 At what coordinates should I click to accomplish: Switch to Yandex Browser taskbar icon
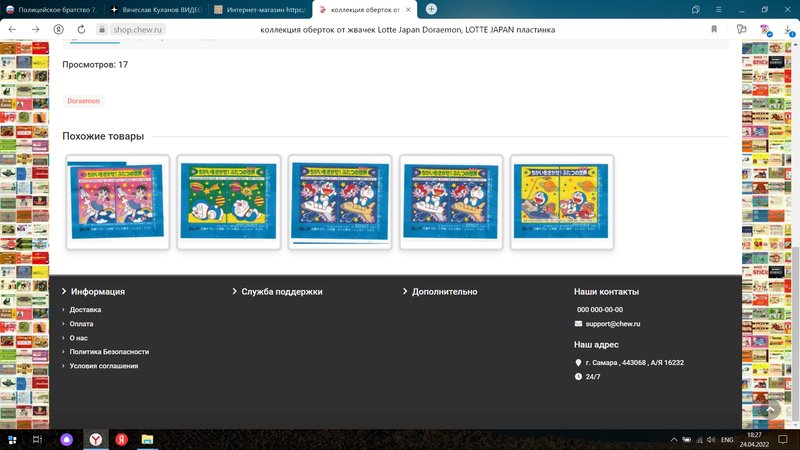pos(95,439)
